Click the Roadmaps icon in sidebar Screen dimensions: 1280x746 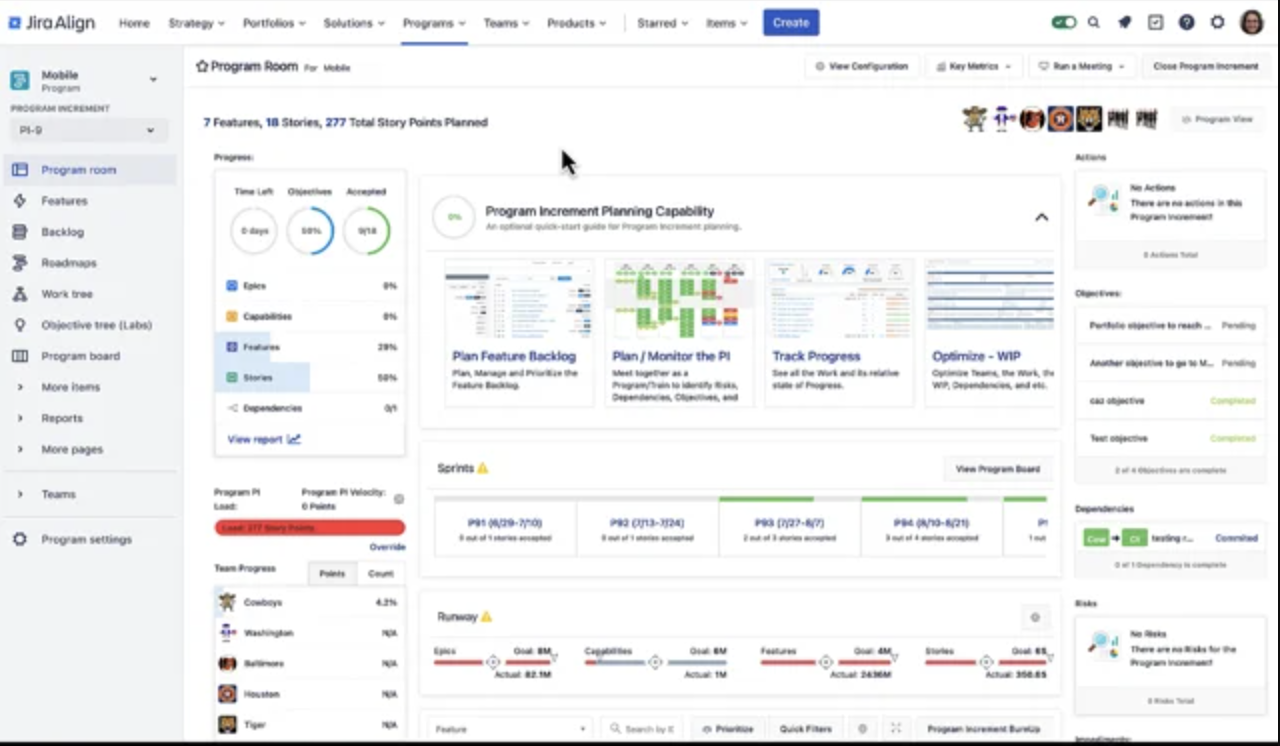coord(19,263)
